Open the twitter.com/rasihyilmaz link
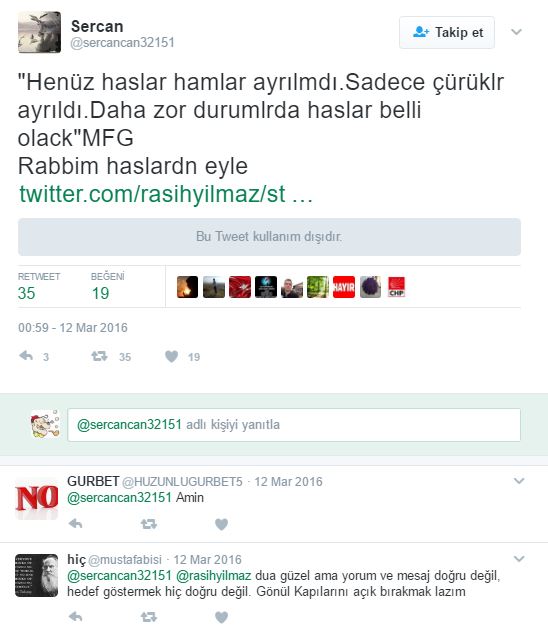The width and height of the screenshot is (548, 635). pyautogui.click(x=166, y=194)
